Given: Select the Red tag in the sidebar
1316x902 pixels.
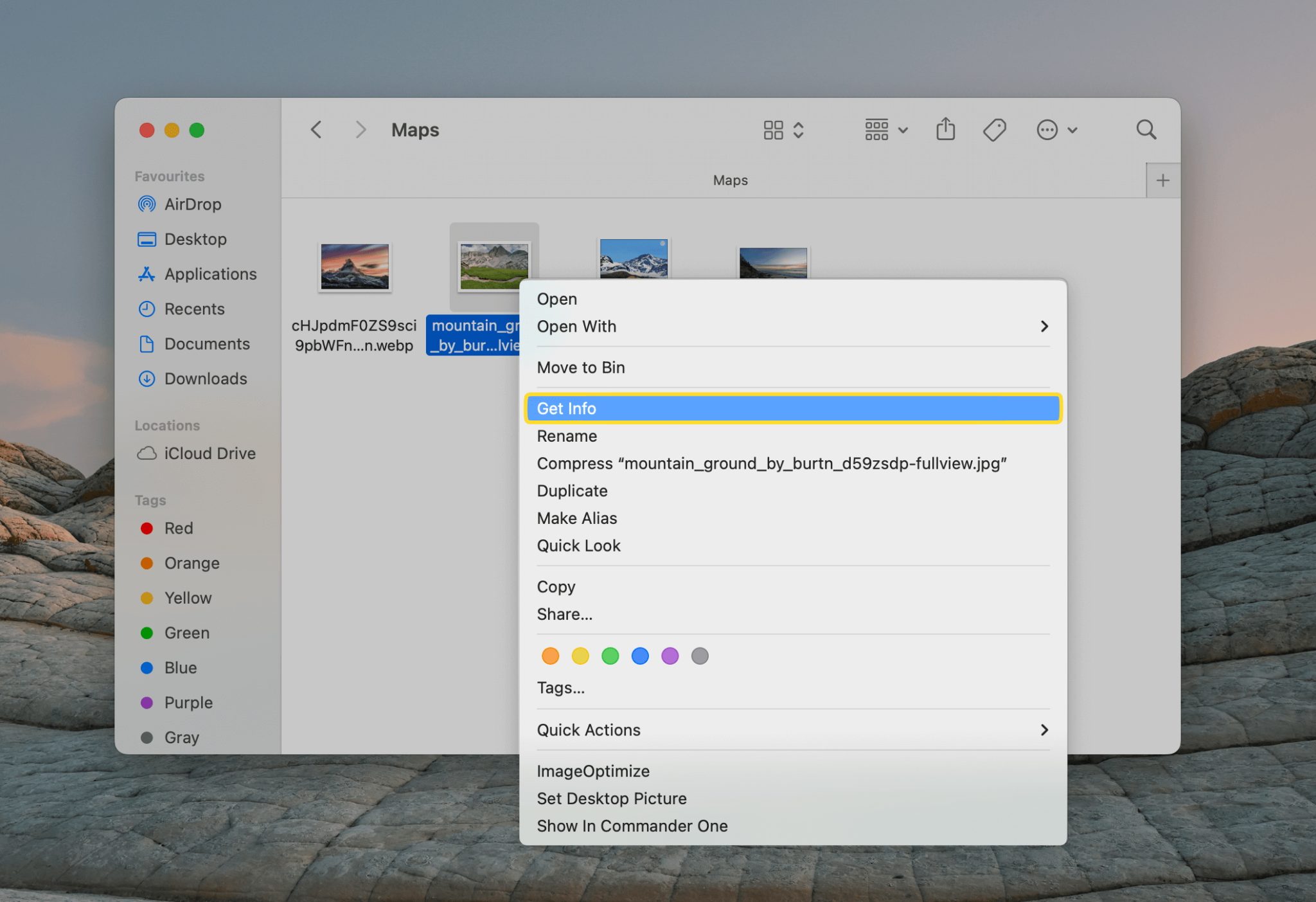Looking at the screenshot, I should (178, 528).
